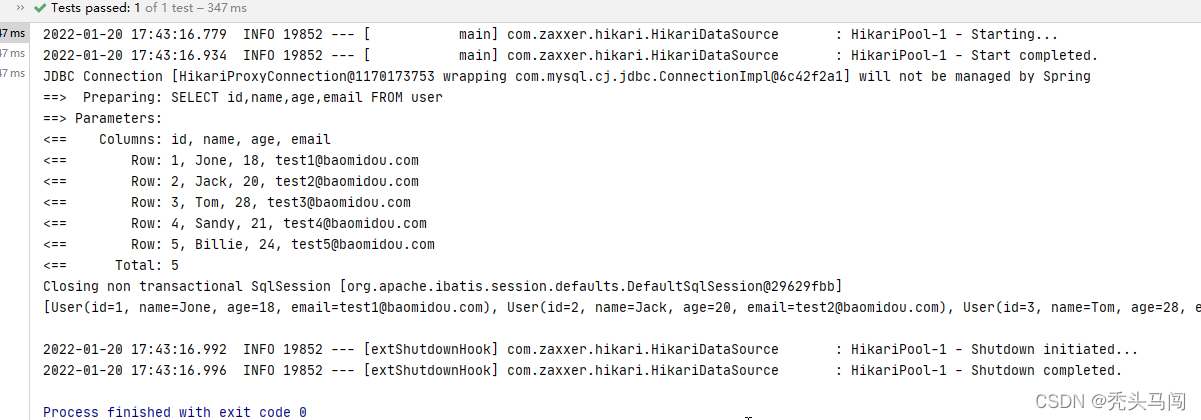Click the row with test2@baomidou.com
Screen dimensions: 1201x420
pyautogui.click(x=231, y=181)
